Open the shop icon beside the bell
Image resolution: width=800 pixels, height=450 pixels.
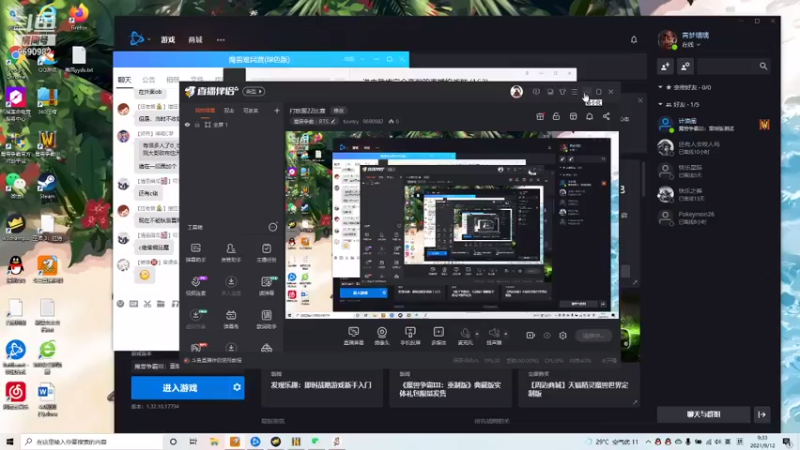(573, 116)
